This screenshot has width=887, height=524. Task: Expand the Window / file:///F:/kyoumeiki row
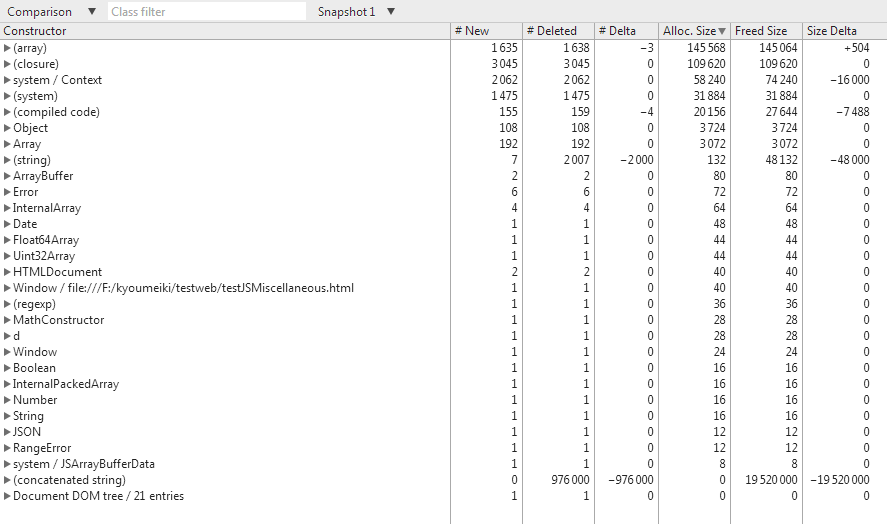(7, 288)
